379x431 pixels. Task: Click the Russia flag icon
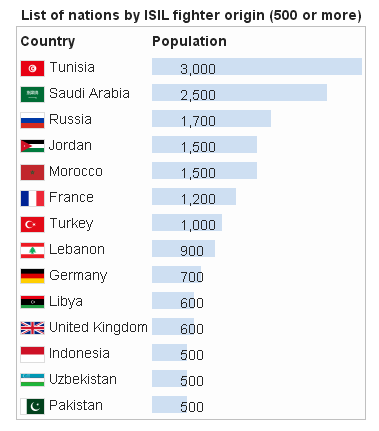click(x=32, y=120)
